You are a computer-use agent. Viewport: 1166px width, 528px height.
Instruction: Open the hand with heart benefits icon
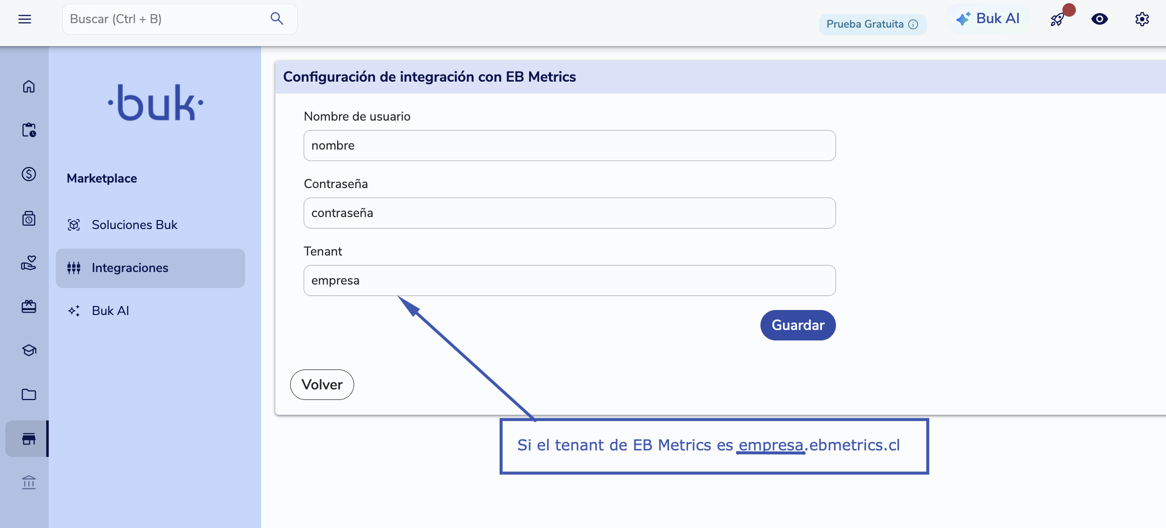(29, 263)
